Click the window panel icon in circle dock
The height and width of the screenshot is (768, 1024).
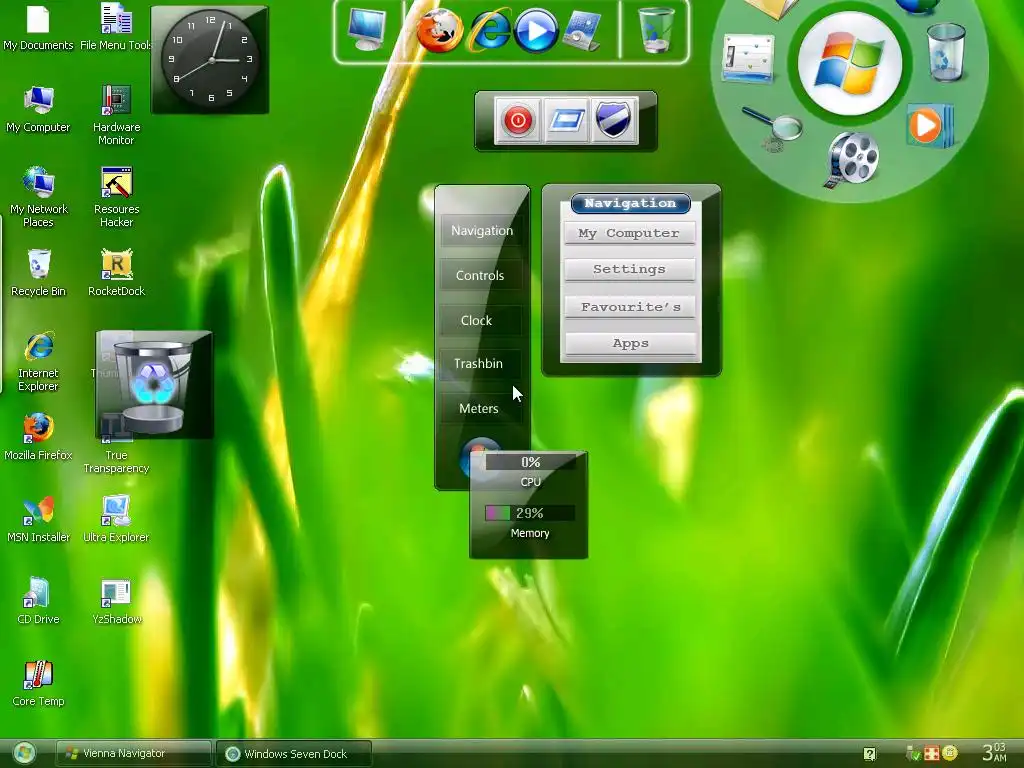tap(748, 58)
